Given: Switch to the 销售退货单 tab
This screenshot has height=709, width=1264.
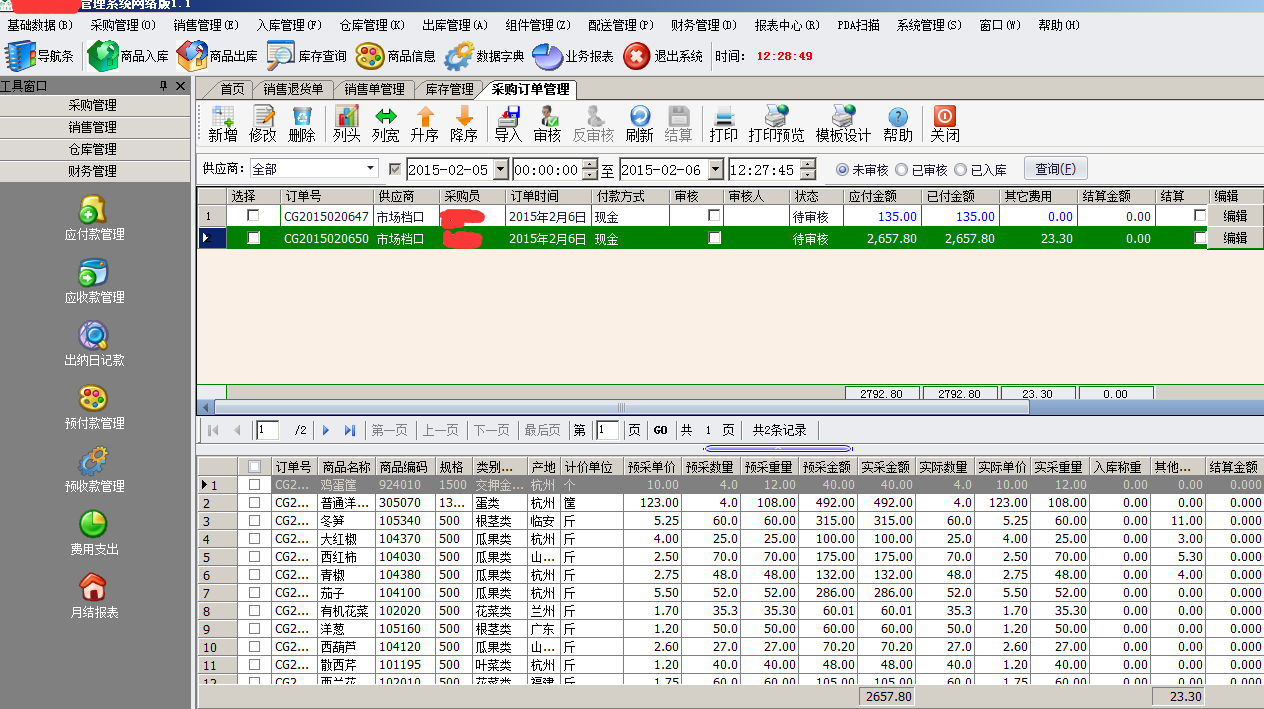Looking at the screenshot, I should (x=293, y=89).
